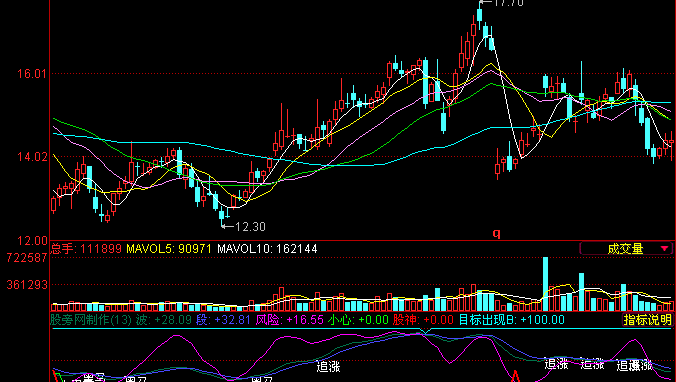The width and height of the screenshot is (676, 382).
Task: Click the MAVOL10: 162144 readout
Action: click(x=267, y=249)
